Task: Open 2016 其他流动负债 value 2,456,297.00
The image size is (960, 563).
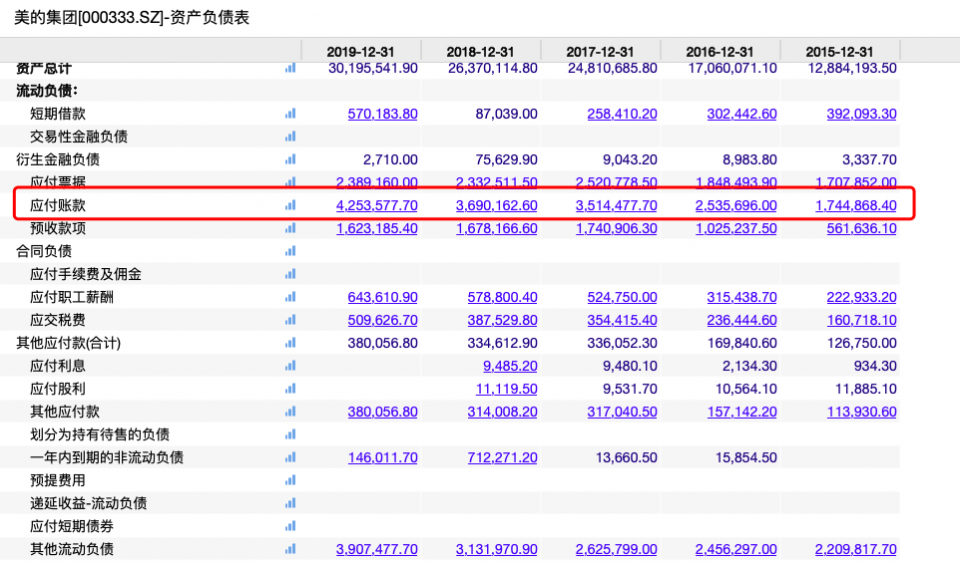Action: pos(736,549)
